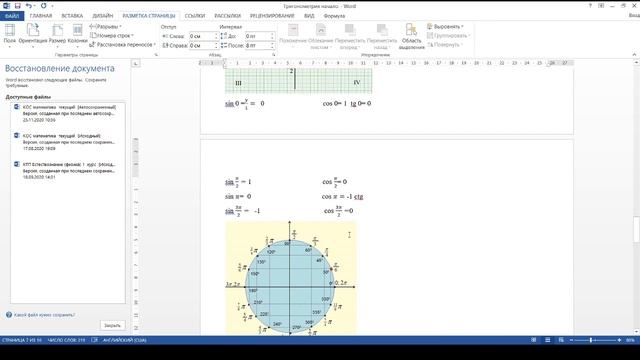
Task: Expand the Номера строк (Line numbers) dropdown
Action: pos(111,36)
